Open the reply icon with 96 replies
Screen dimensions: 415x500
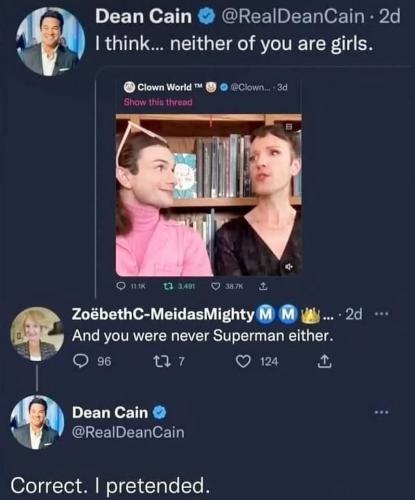coord(80,361)
